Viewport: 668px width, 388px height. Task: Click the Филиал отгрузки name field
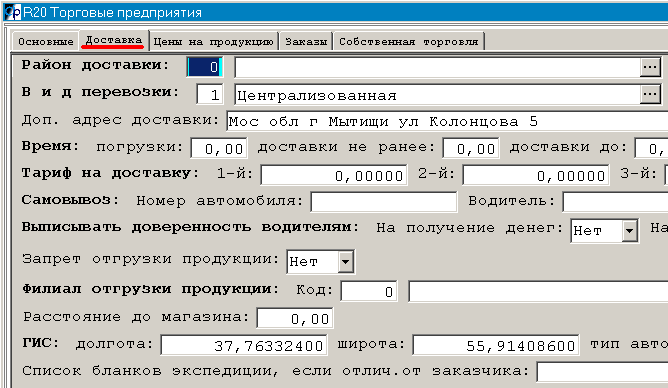pos(538,291)
